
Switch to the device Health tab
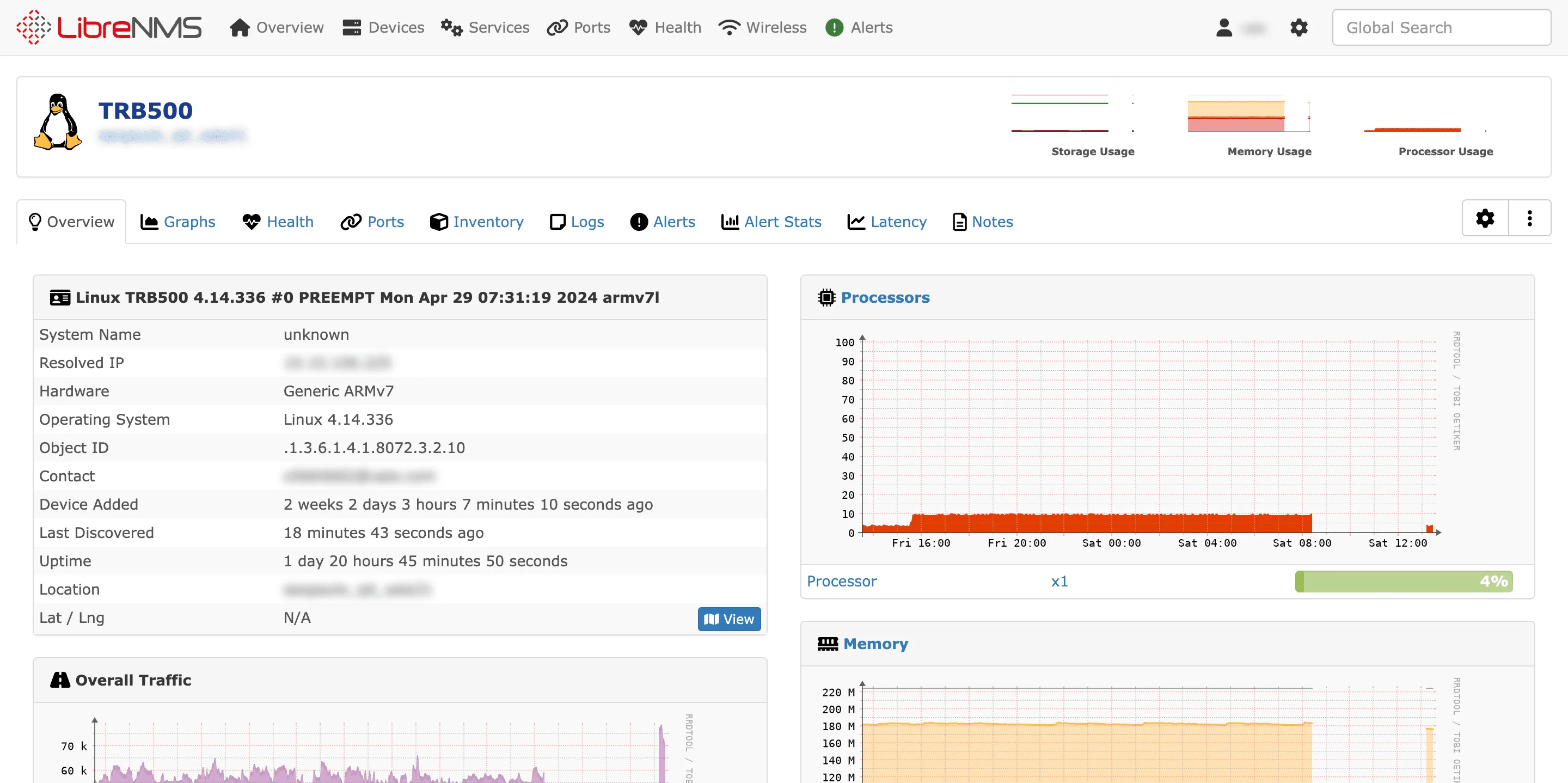(x=278, y=222)
